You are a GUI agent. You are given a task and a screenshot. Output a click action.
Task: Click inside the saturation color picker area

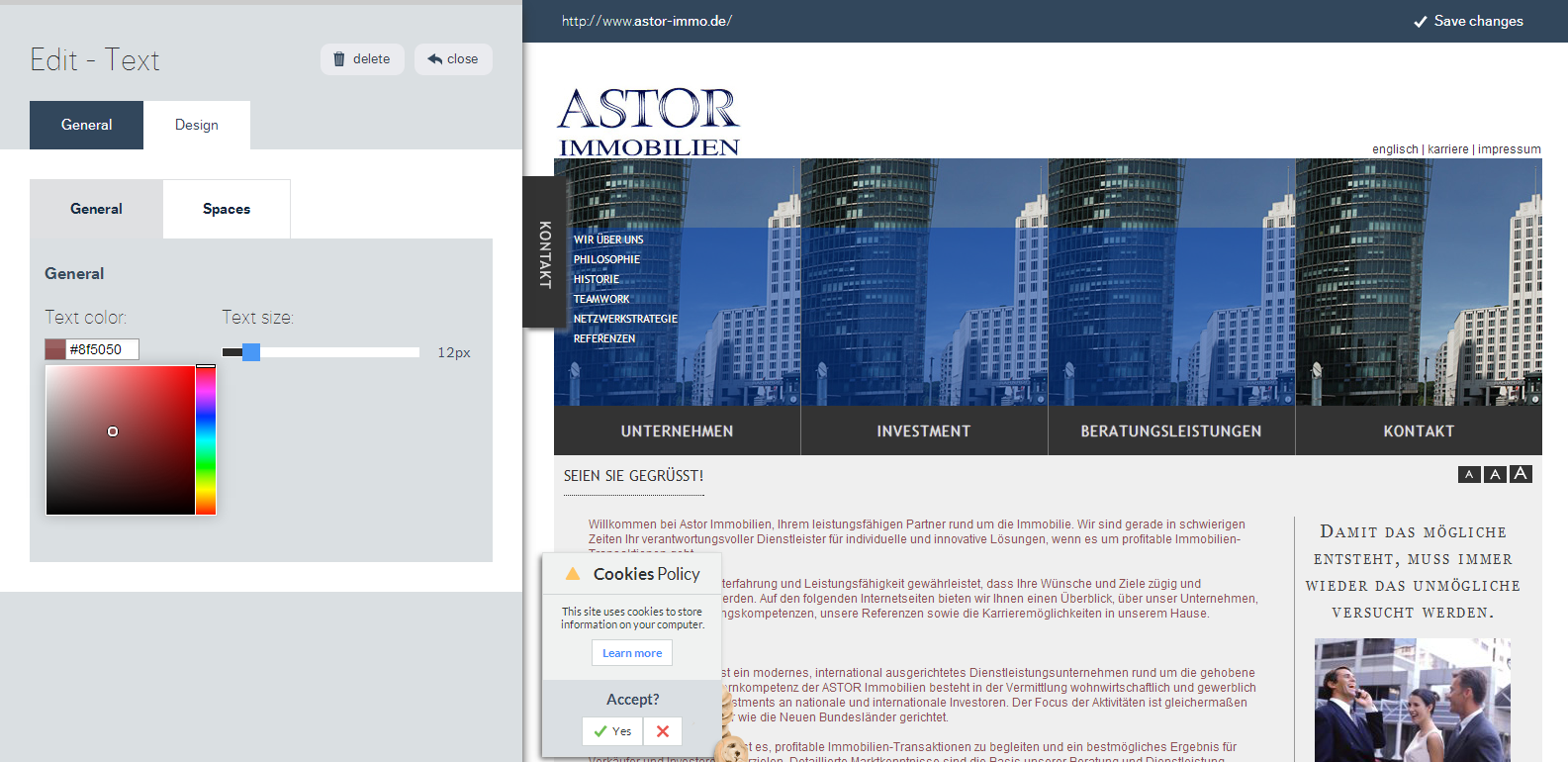click(121, 440)
